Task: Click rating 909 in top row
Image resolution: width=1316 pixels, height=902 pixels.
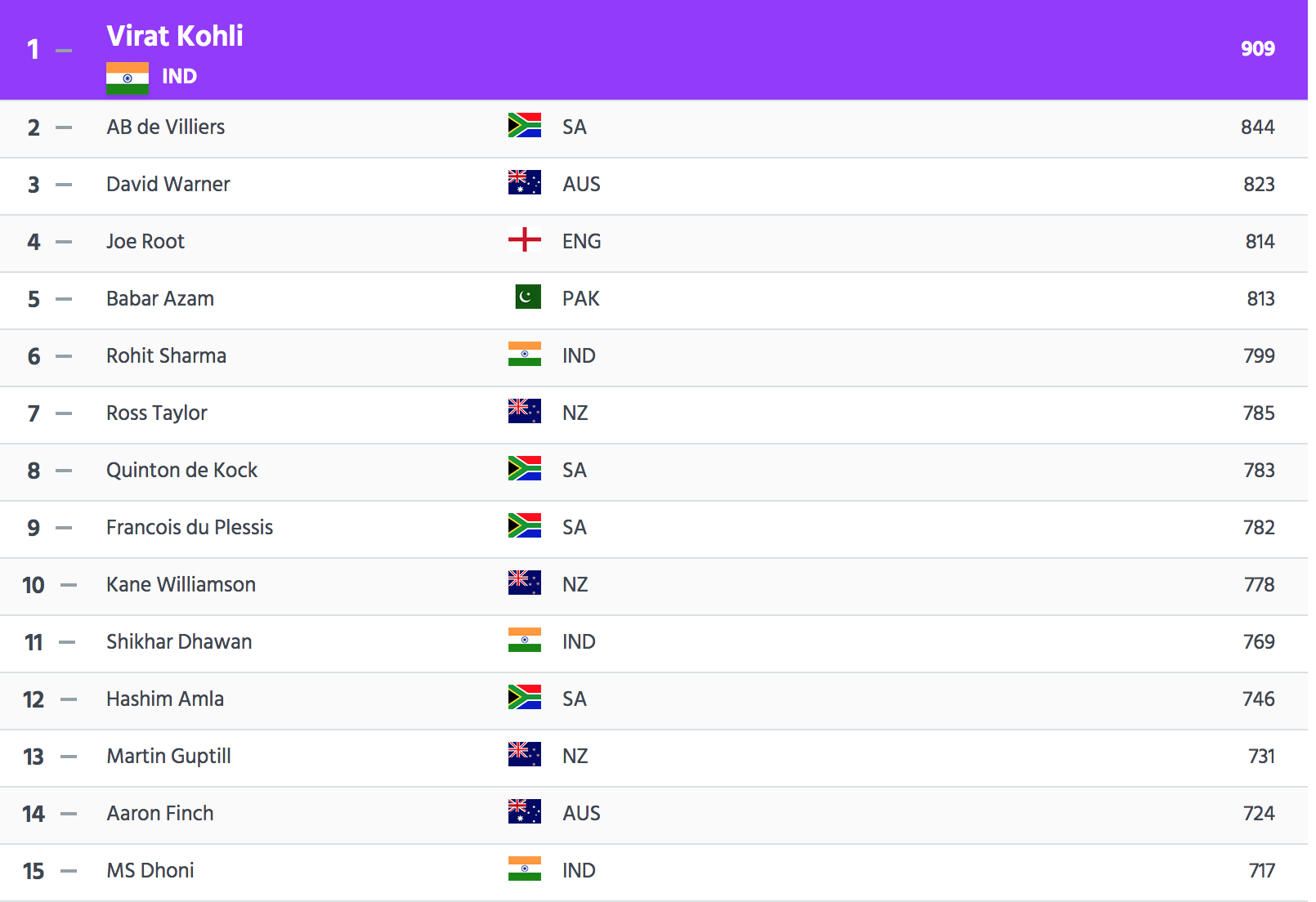Action: click(1257, 49)
